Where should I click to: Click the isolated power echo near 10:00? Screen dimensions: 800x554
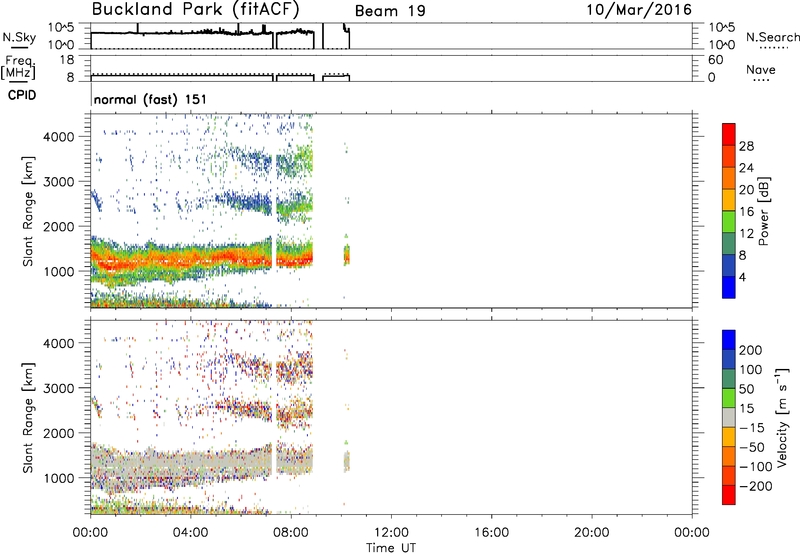(x=347, y=254)
